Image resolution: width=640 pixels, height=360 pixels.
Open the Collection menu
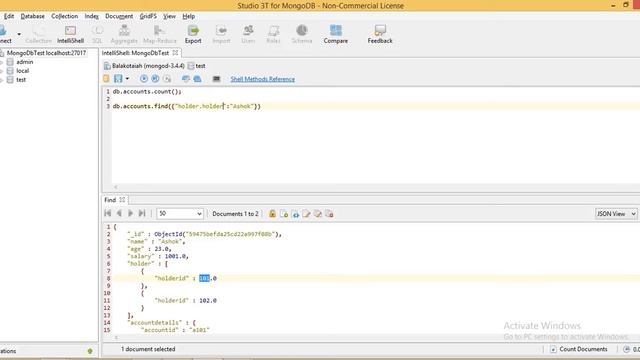click(x=64, y=16)
